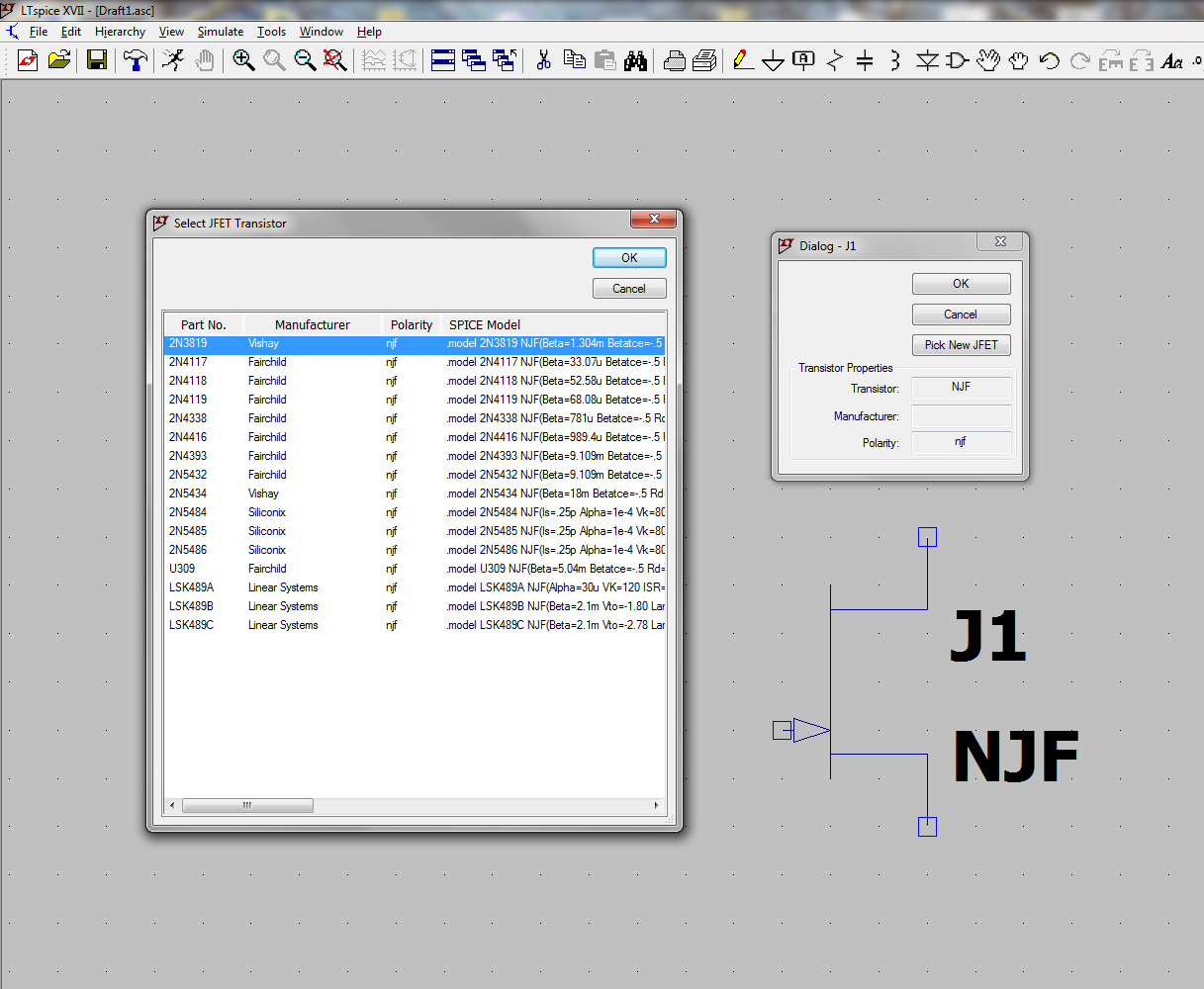Open the Window menu
Screen dimensions: 1204x989
[322, 32]
